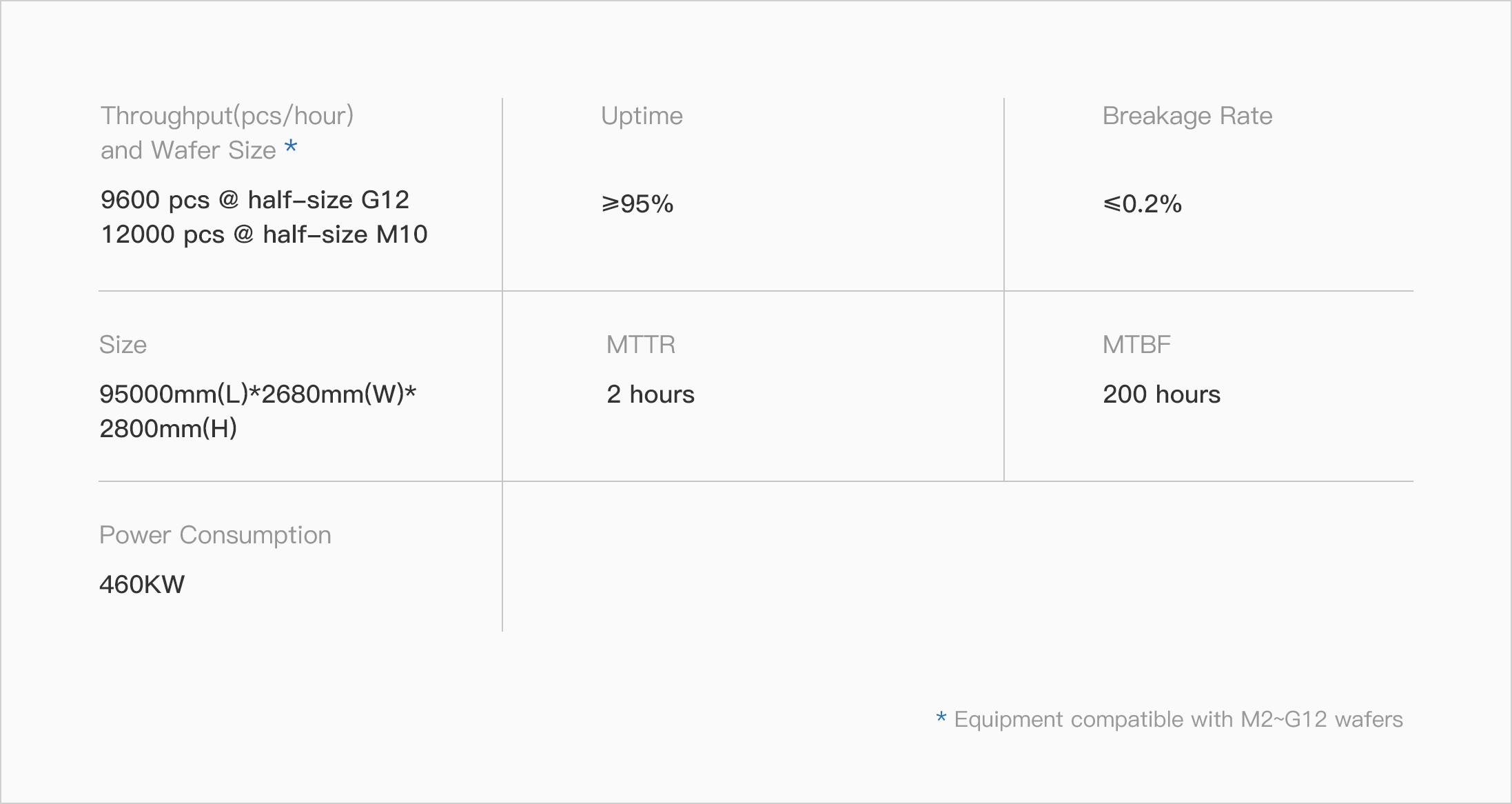Select the 460KW power value
The width and height of the screenshot is (1512, 804).
tap(142, 585)
